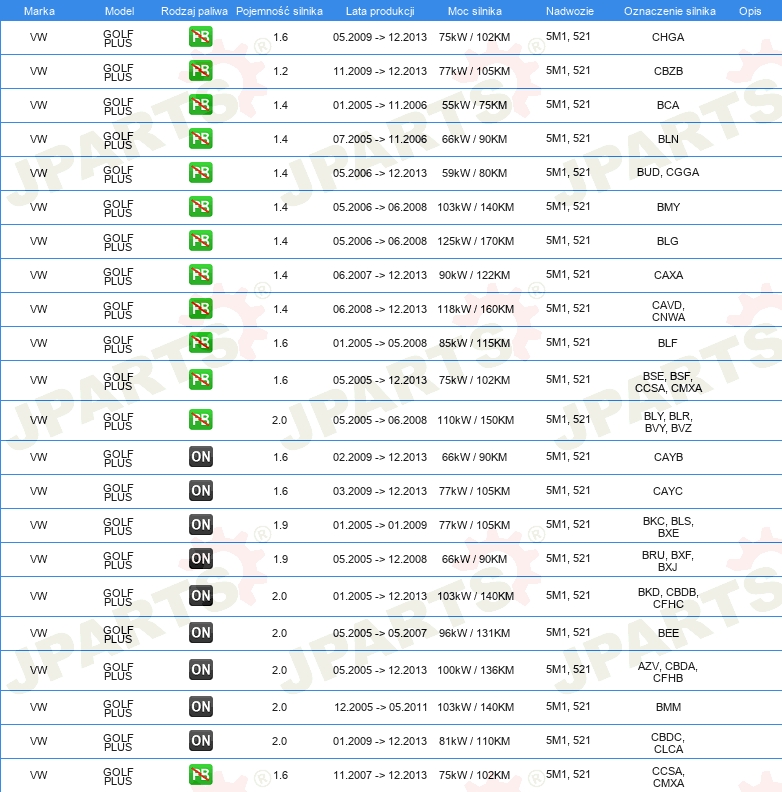Click the diesel ON icon for CAYB

tap(201, 457)
